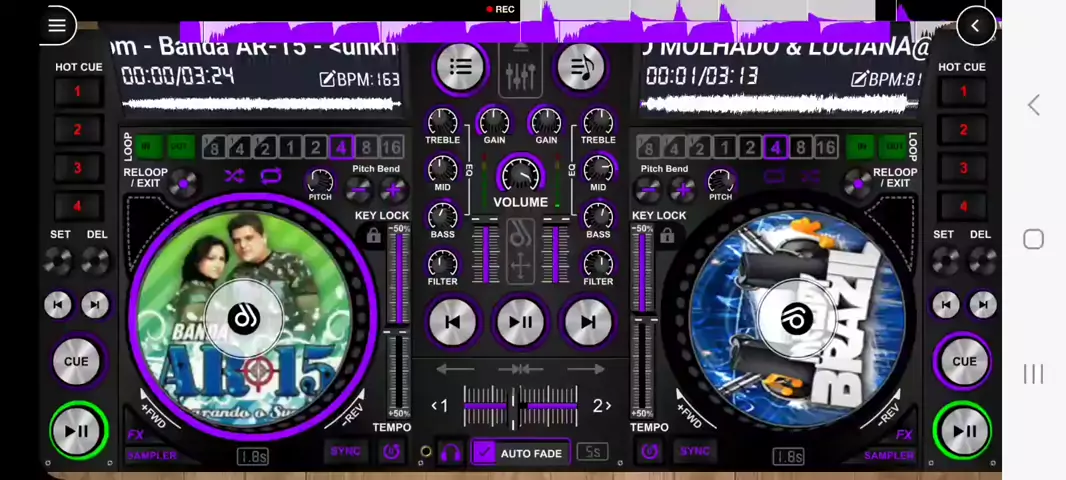Toggle the left deck loop IN button
The height and width of the screenshot is (480, 1066).
point(148,147)
